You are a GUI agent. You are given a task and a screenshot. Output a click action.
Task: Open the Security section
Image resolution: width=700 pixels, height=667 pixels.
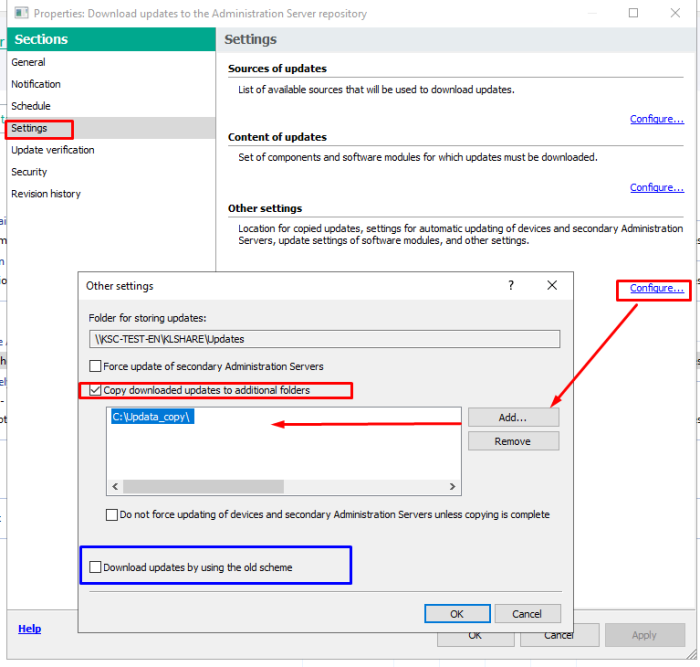(x=29, y=172)
